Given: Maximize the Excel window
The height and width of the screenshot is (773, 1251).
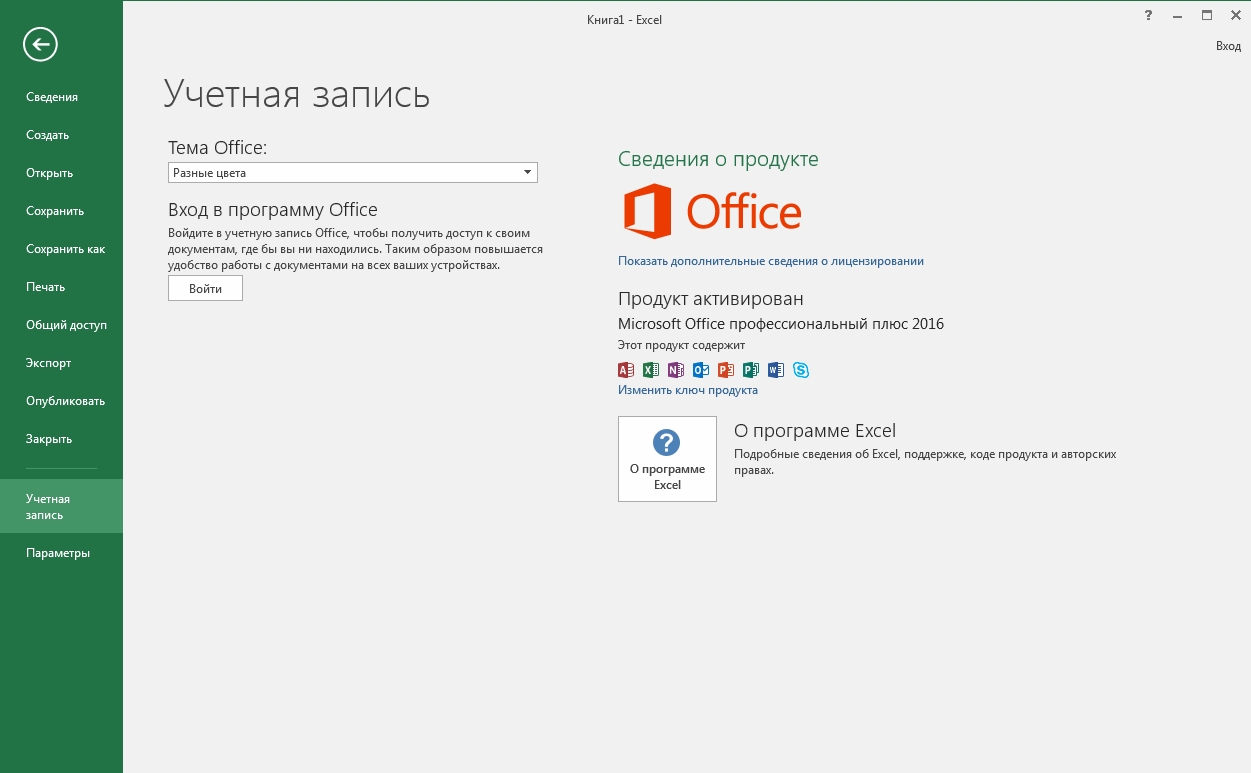Looking at the screenshot, I should coord(1207,16).
